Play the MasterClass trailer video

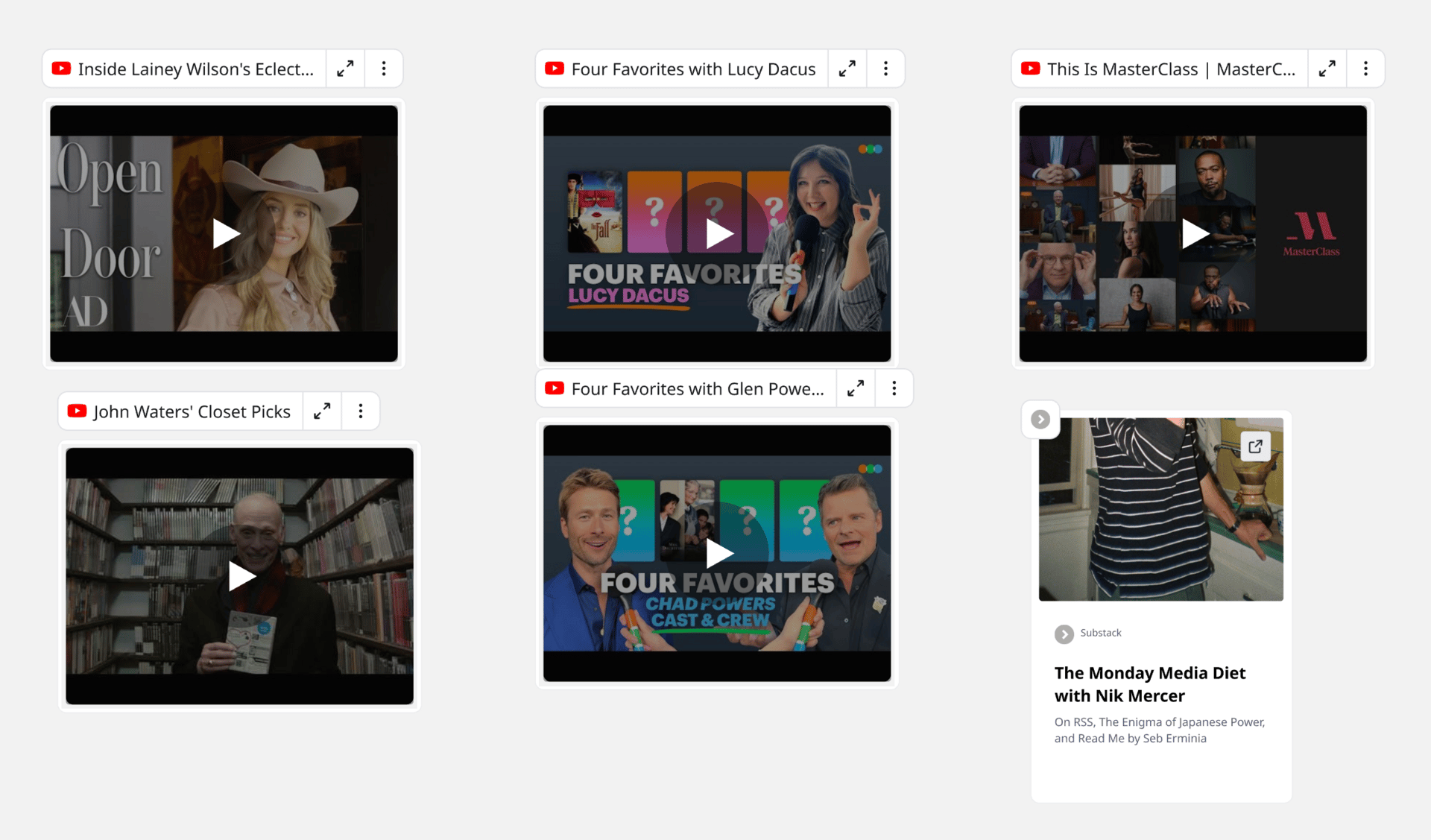tap(1193, 234)
